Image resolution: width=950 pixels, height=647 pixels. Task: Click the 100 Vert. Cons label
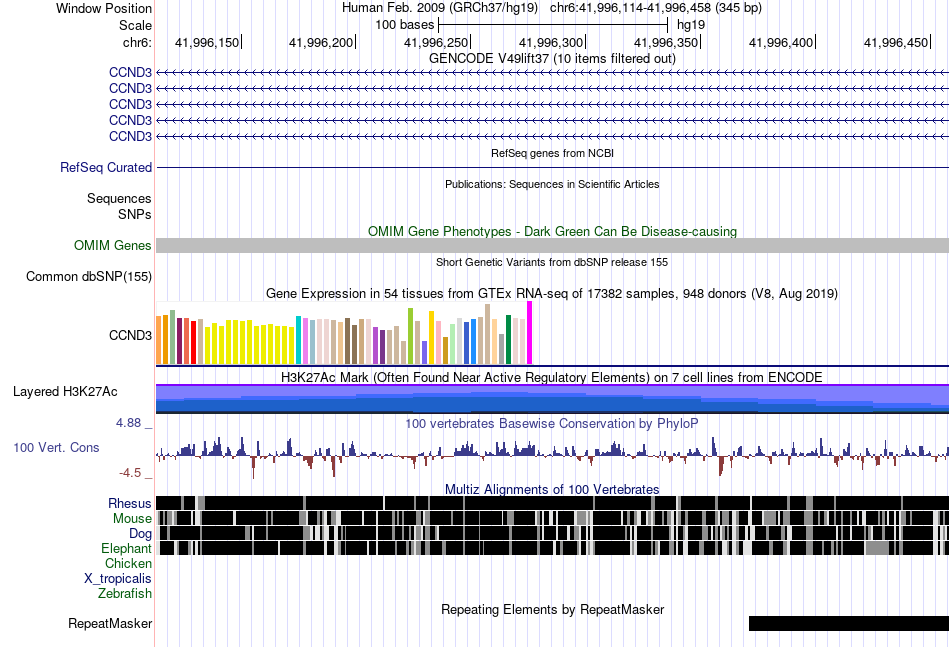click(x=56, y=448)
